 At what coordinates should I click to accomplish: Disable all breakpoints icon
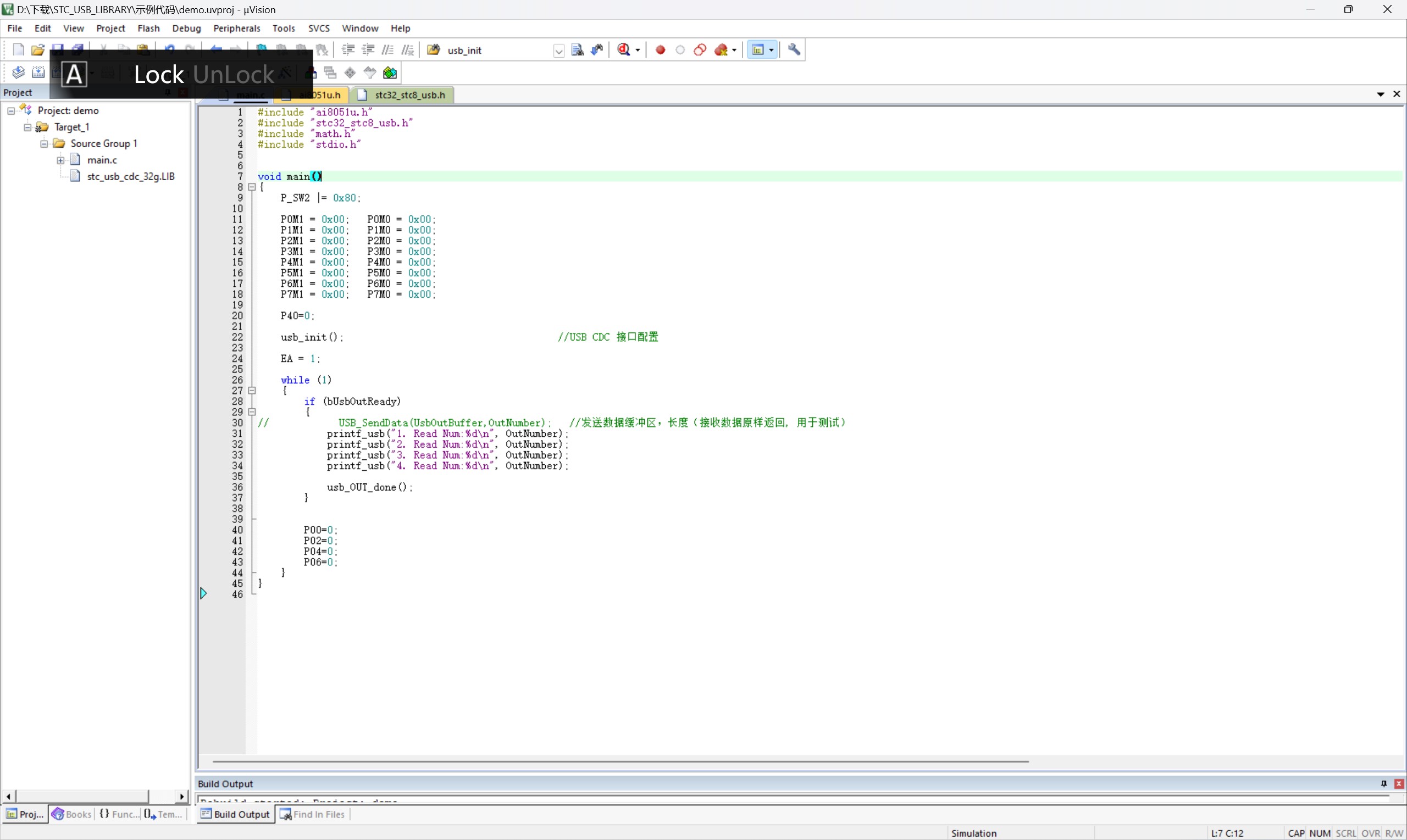point(700,50)
